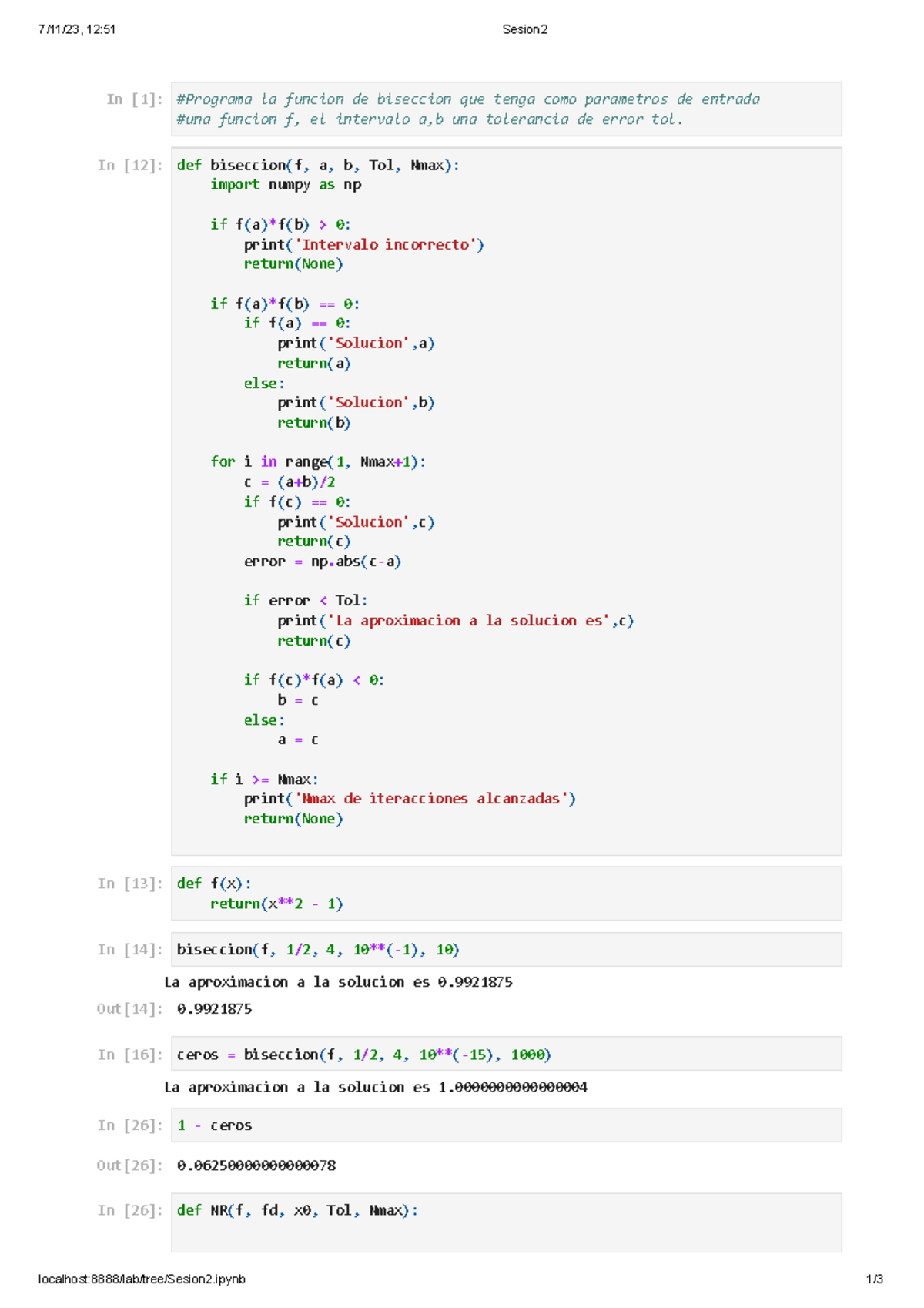Click the 'def NR(f, fd, x0, Tol, Nmax):' line
Image resolution: width=924 pixels, height=1308 pixels.
pos(297,1210)
